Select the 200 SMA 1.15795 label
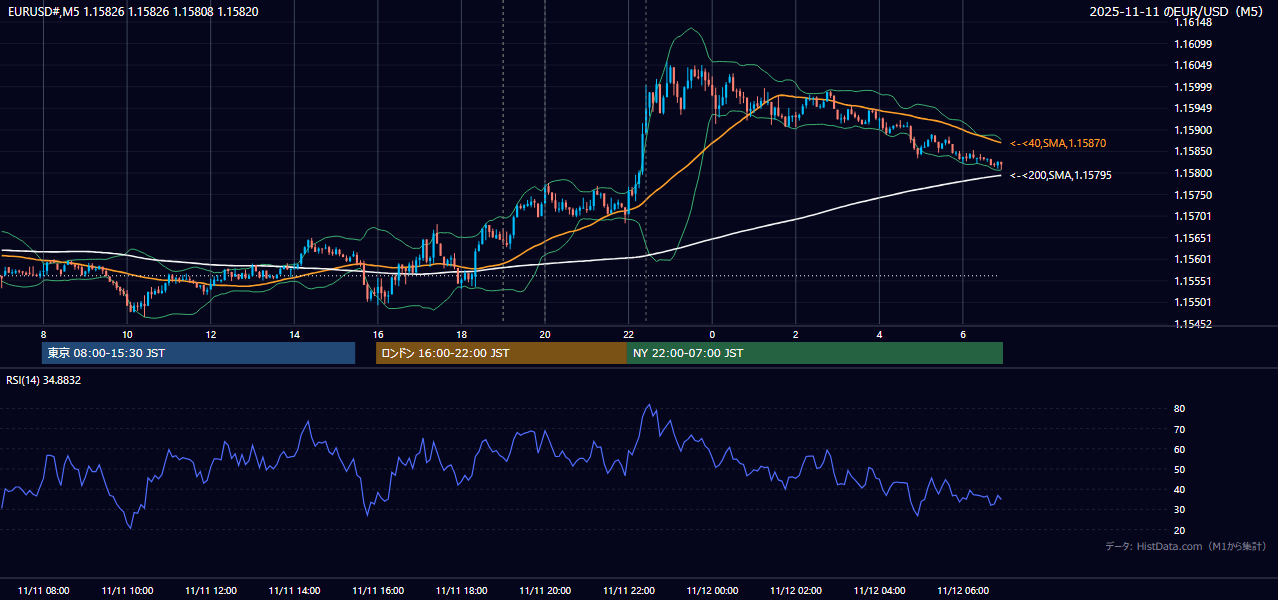 coord(1061,175)
